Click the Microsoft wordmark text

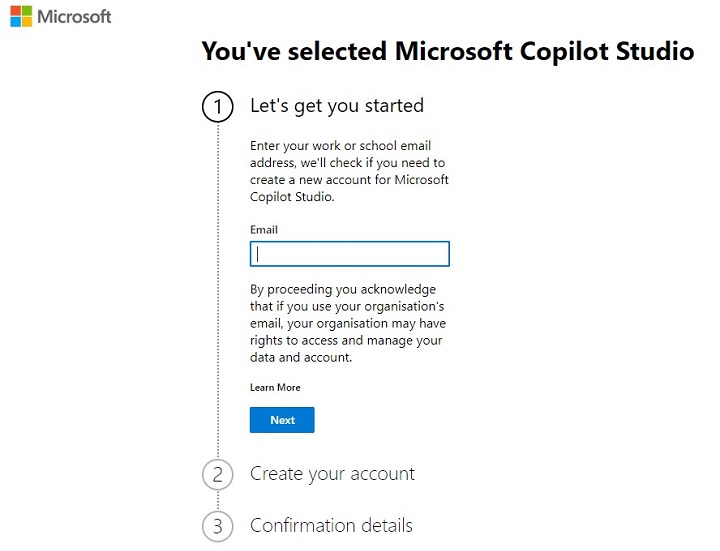click(x=74, y=17)
